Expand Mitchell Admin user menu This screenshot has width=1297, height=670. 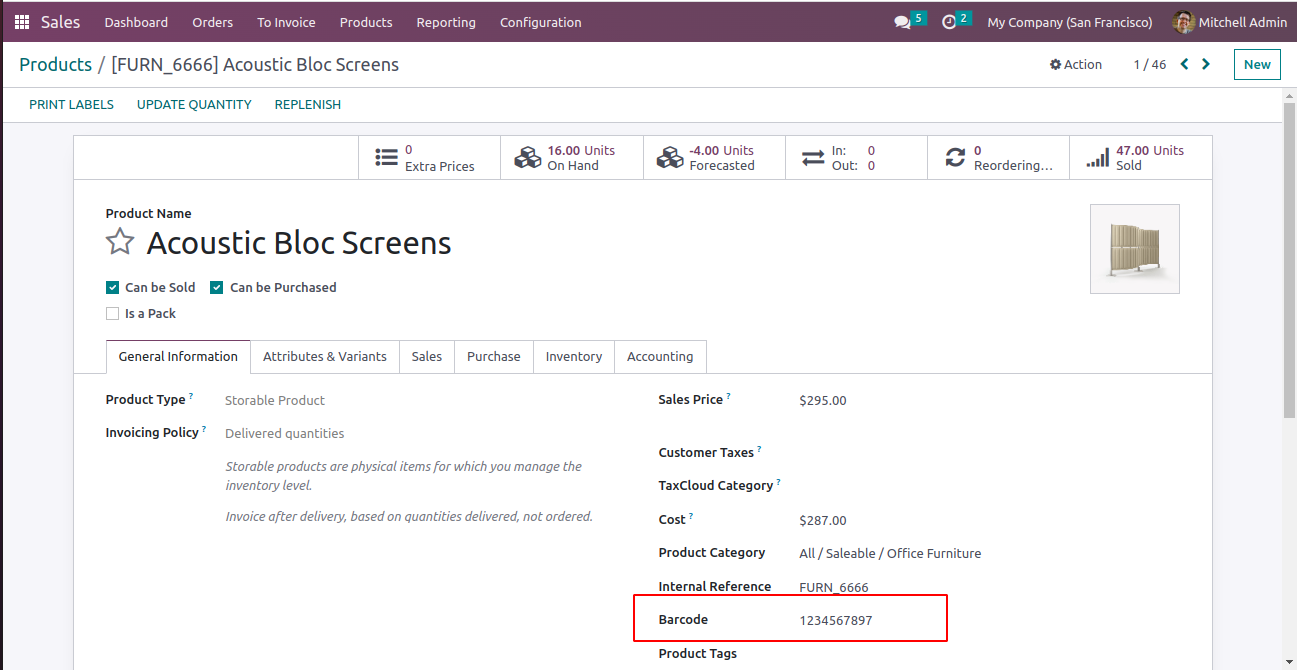click(1231, 22)
